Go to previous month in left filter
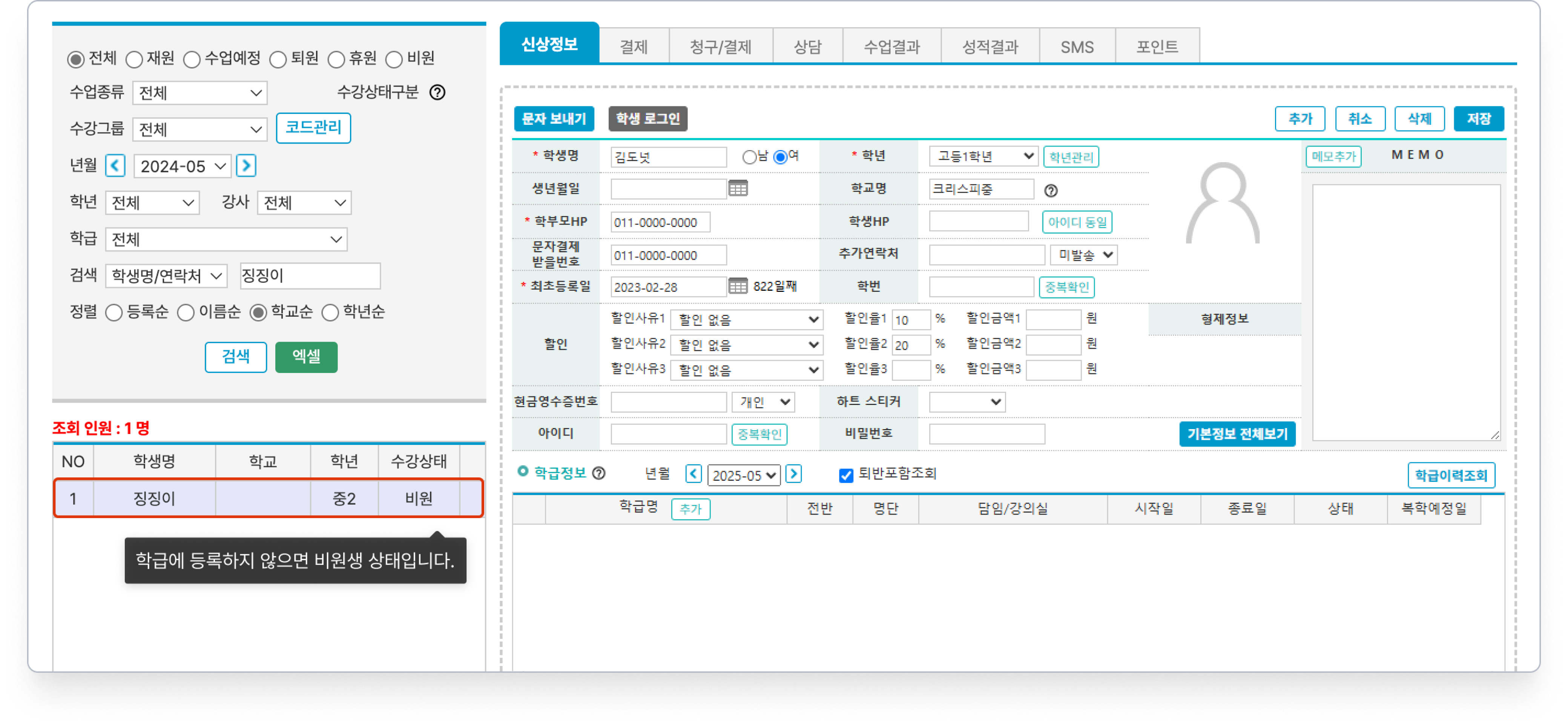 click(x=115, y=166)
